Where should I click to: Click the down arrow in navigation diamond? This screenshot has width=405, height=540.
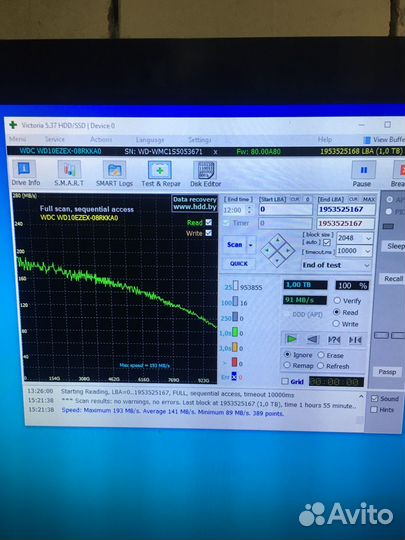[278, 260]
